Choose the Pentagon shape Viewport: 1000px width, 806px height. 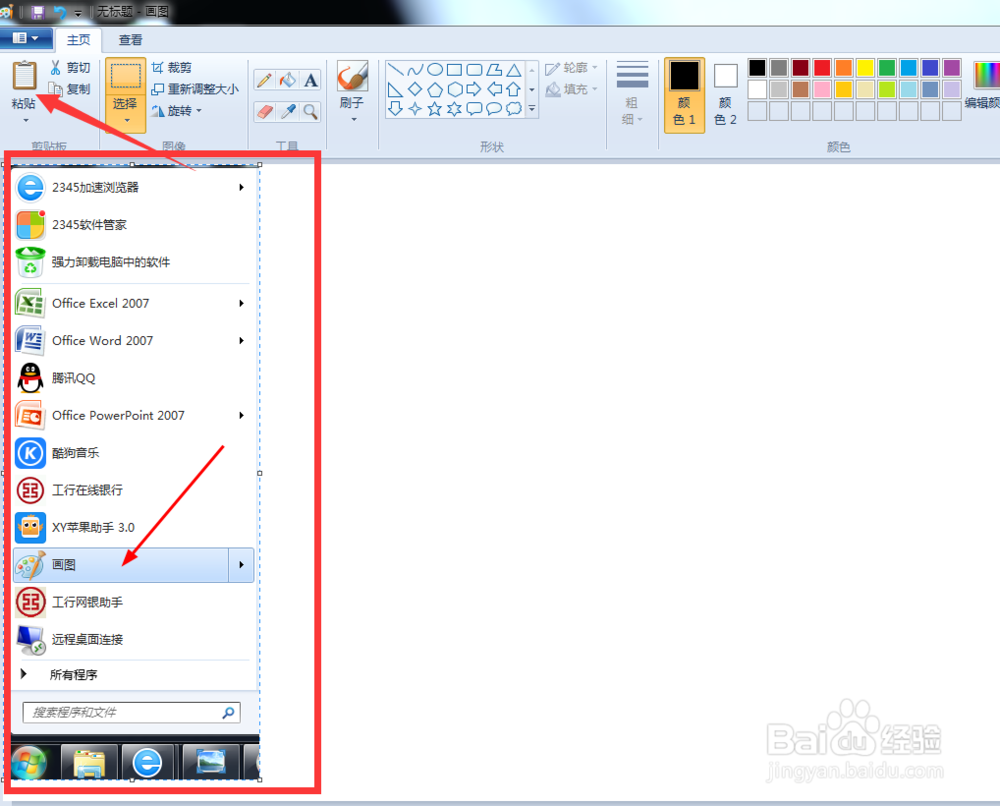(435, 89)
